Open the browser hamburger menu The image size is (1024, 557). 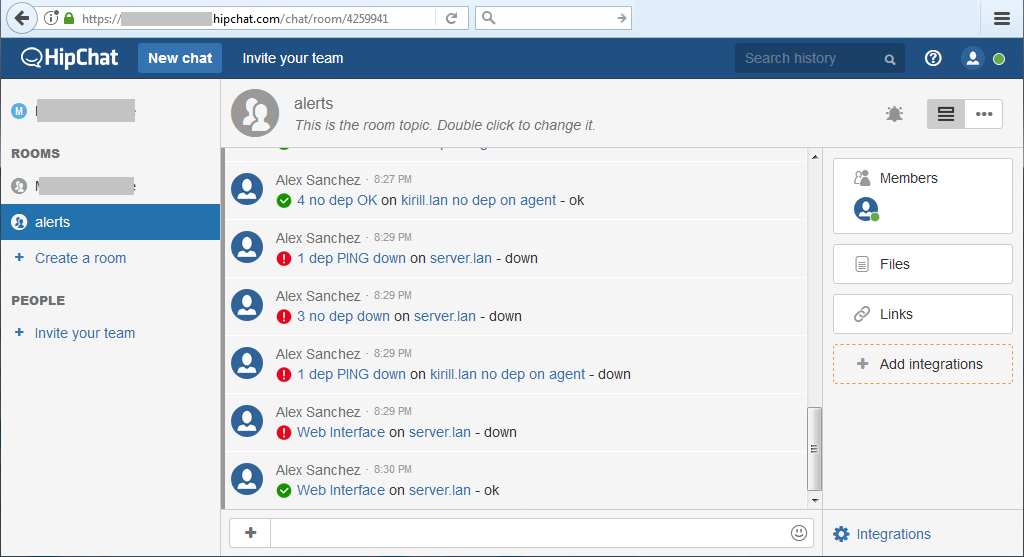(x=1002, y=18)
